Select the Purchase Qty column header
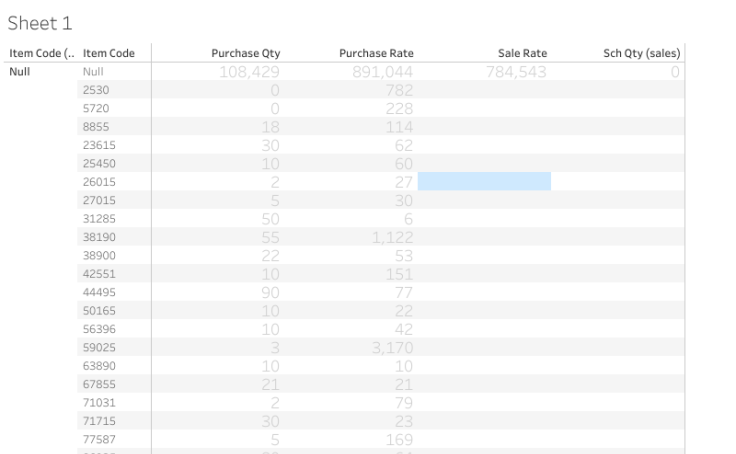 245,53
